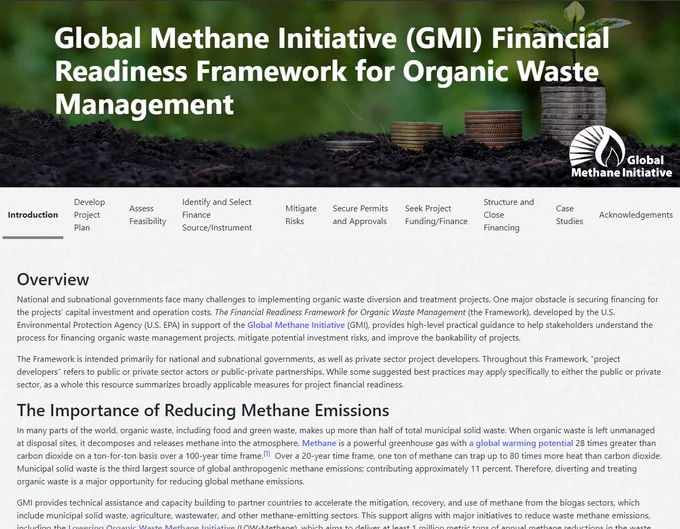Switch to Develop Project Plan tab
Image resolution: width=680 pixels, height=529 pixels.
coord(89,215)
